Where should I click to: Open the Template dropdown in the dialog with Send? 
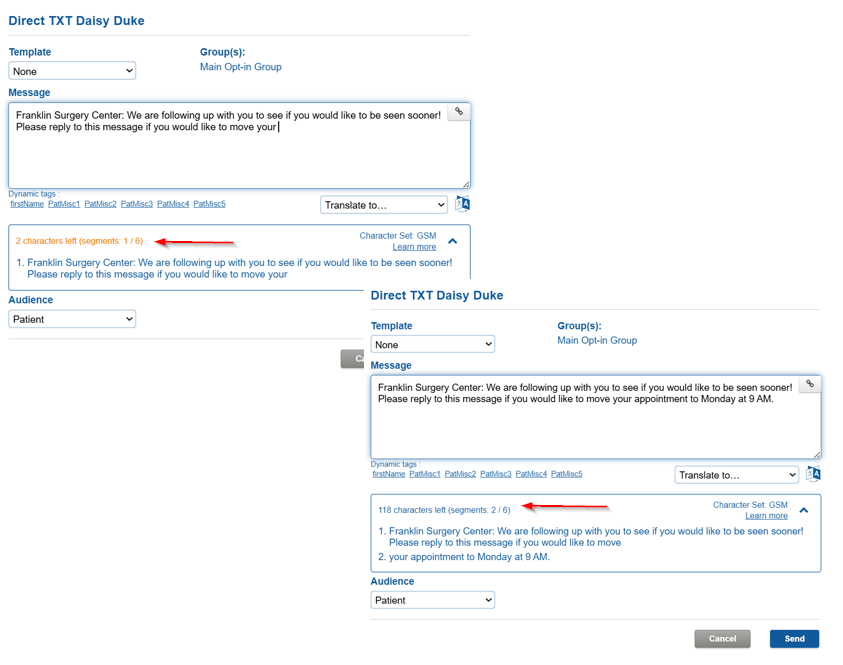(x=432, y=344)
